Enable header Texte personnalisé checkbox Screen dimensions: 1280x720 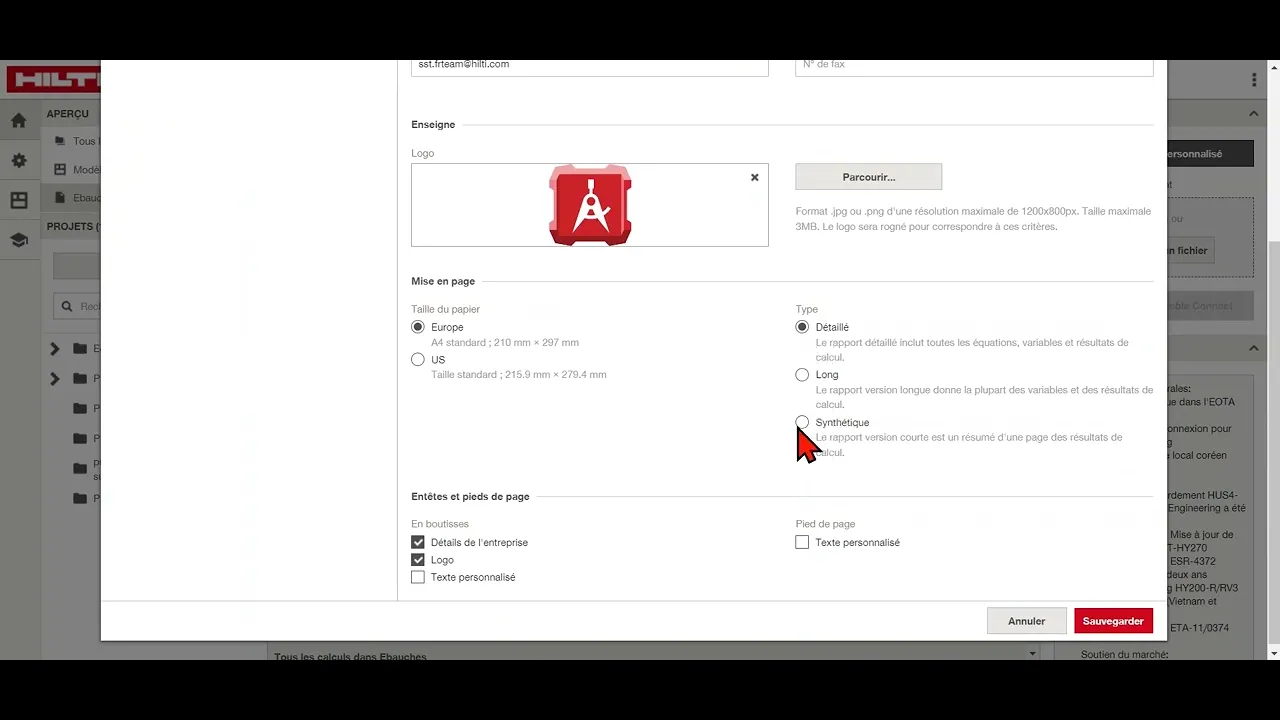point(418,577)
